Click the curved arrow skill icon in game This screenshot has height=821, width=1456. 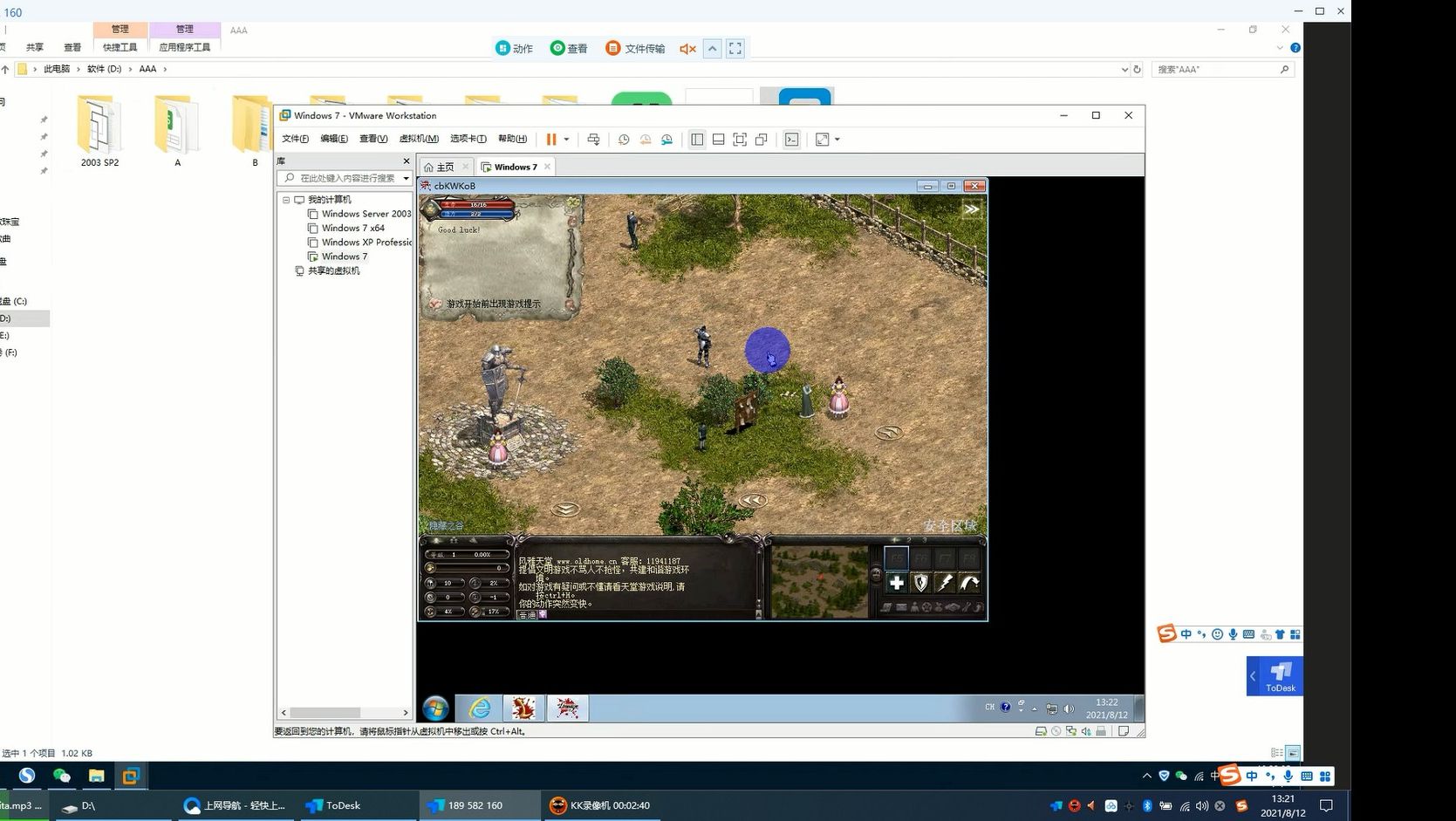click(x=969, y=583)
